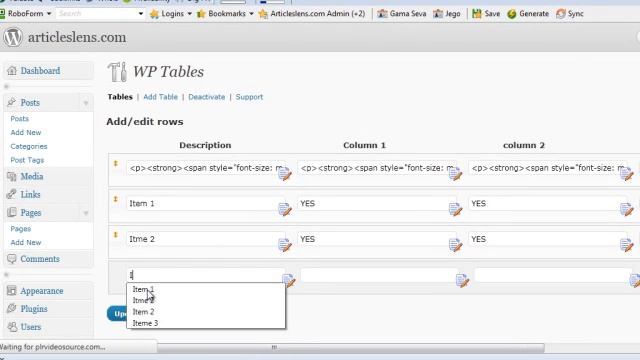640x360 pixels.
Task: Open the Post Tags submenu link
Action: click(x=27, y=160)
